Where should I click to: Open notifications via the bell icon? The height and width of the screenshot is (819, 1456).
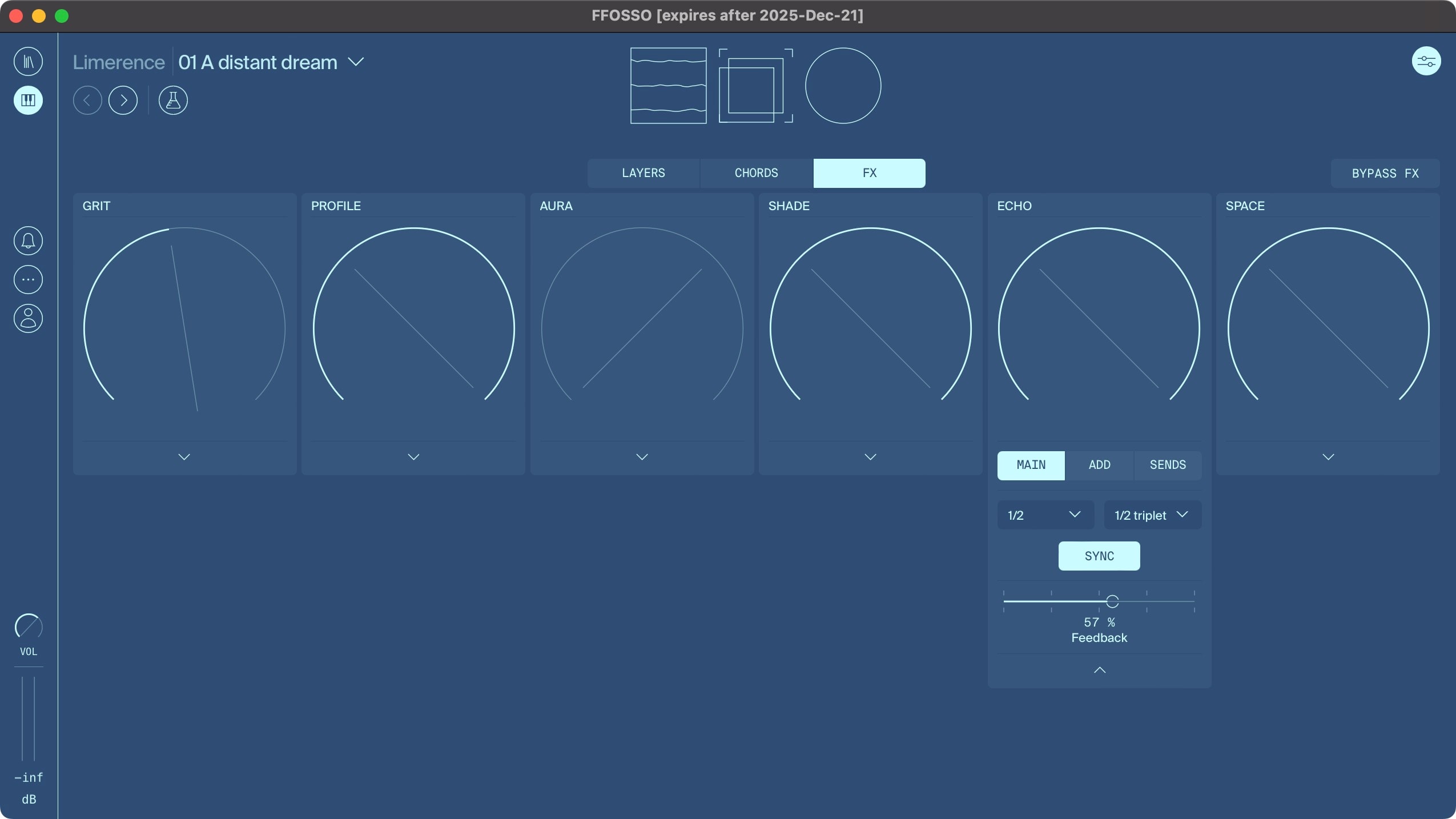27,240
